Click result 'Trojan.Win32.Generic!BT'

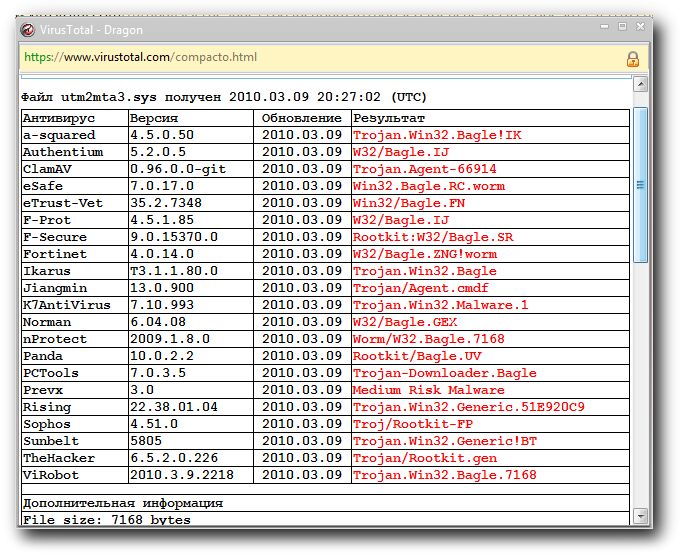[x=445, y=441]
